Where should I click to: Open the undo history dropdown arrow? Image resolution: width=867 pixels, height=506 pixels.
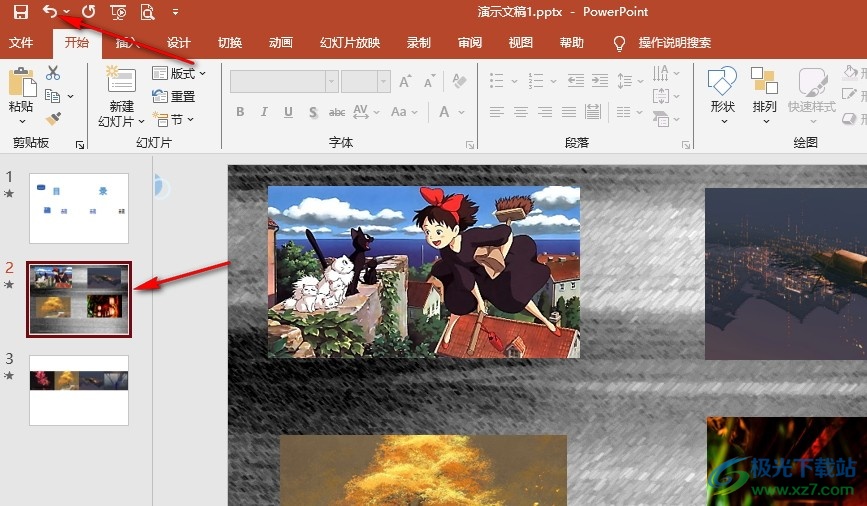coord(66,12)
